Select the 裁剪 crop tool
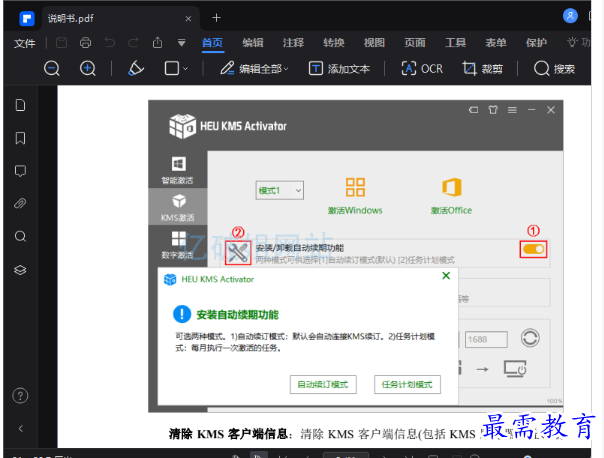The height and width of the screenshot is (458, 604). click(482, 69)
